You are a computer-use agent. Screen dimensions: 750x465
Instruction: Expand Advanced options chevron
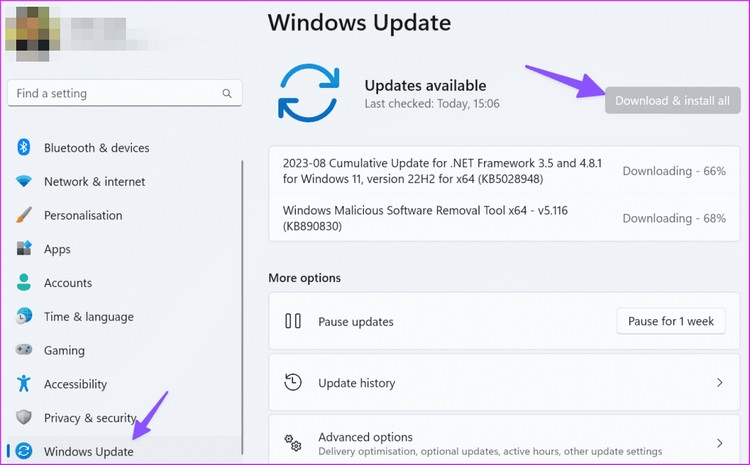click(719, 443)
